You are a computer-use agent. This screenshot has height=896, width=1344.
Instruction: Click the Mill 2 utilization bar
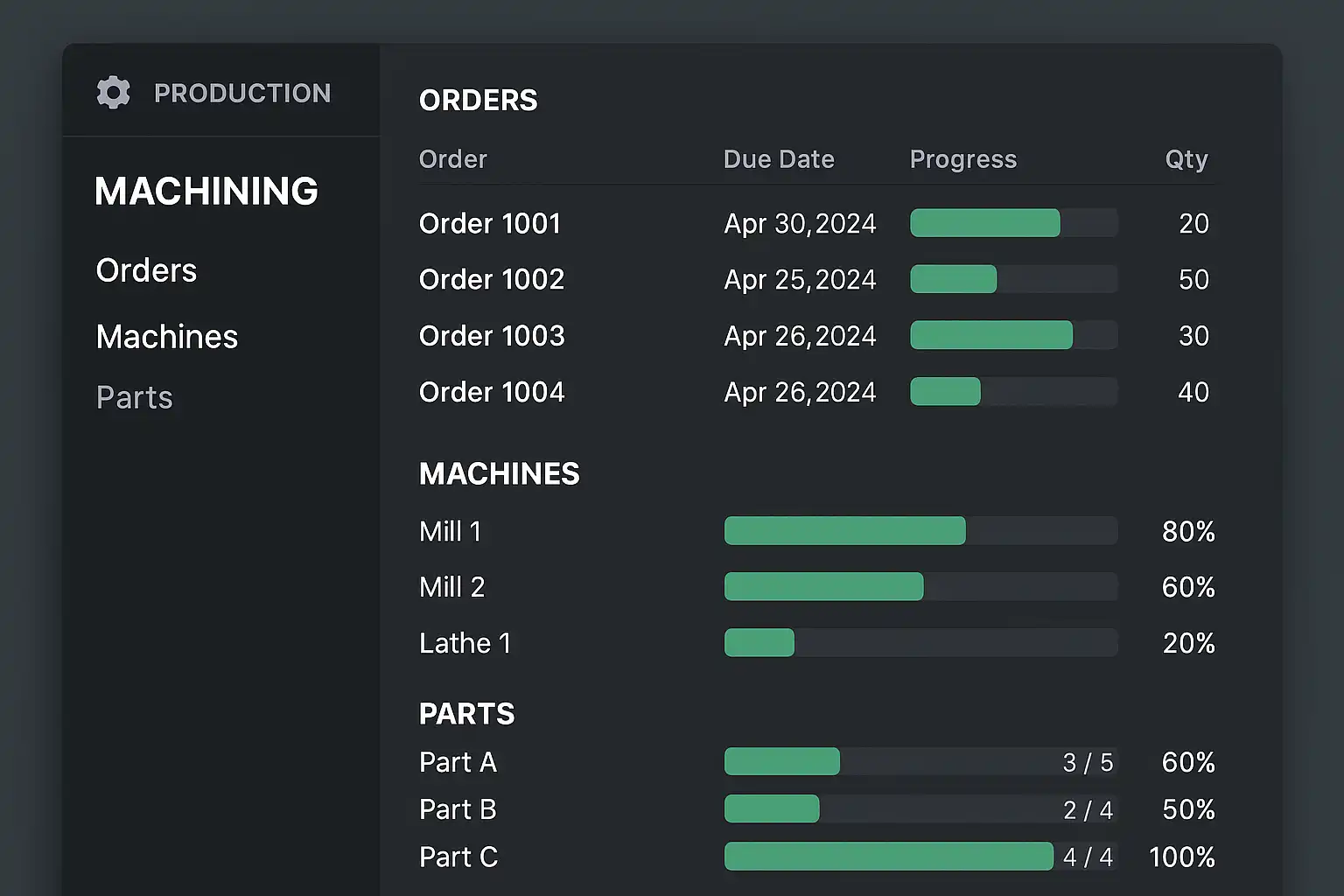[920, 586]
